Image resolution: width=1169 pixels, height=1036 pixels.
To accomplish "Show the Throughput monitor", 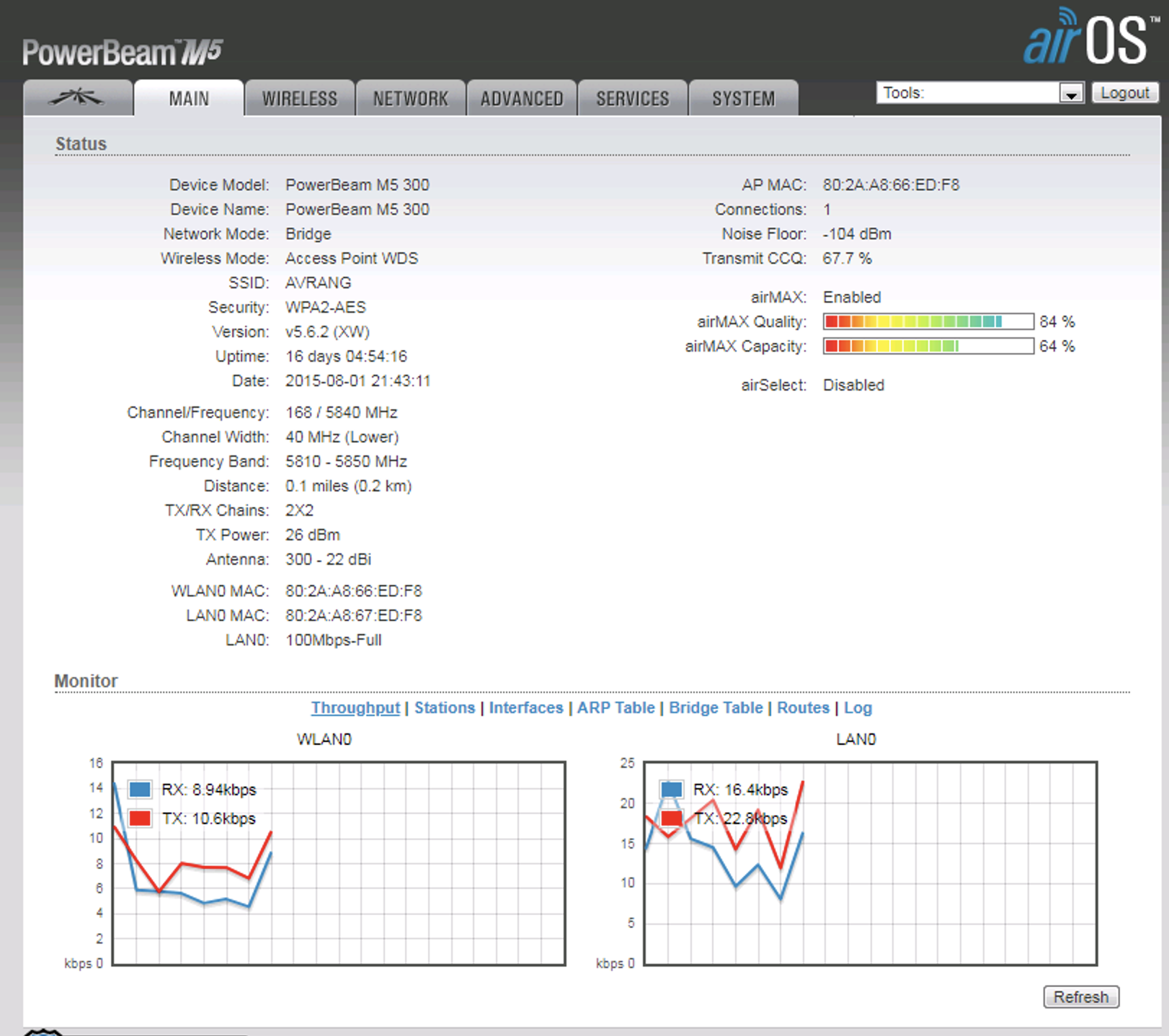I will click(355, 707).
